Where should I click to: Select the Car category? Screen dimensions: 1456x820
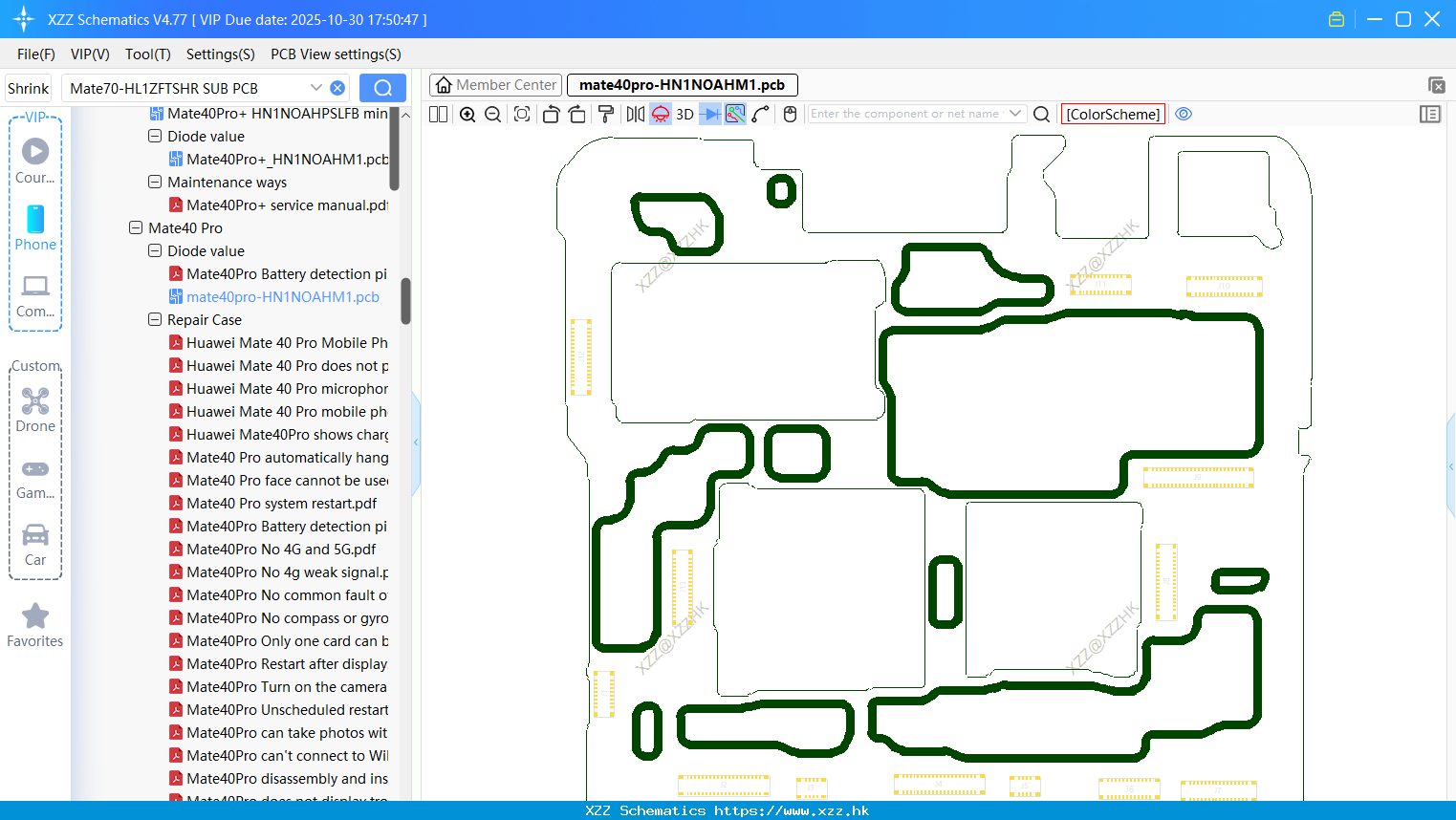point(35,545)
